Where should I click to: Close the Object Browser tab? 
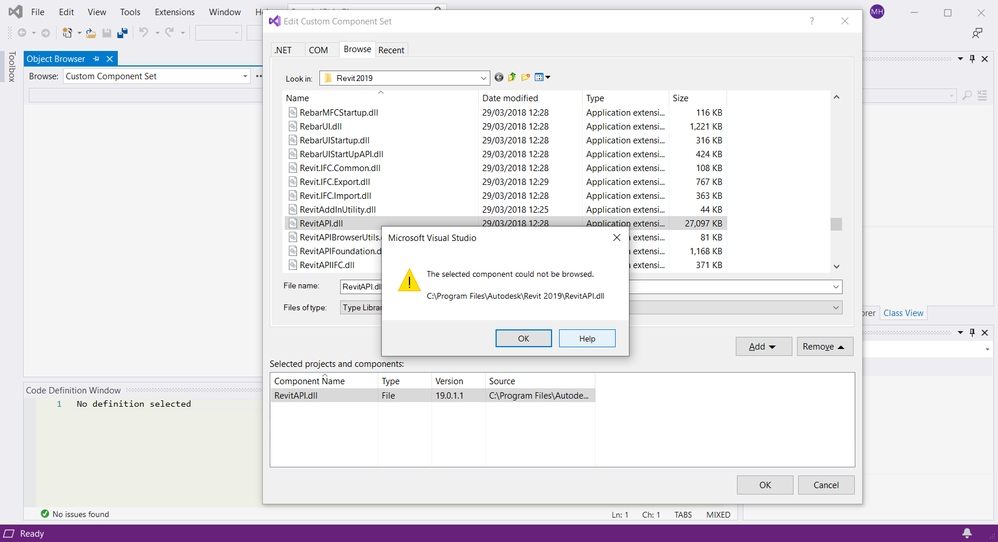tap(109, 59)
